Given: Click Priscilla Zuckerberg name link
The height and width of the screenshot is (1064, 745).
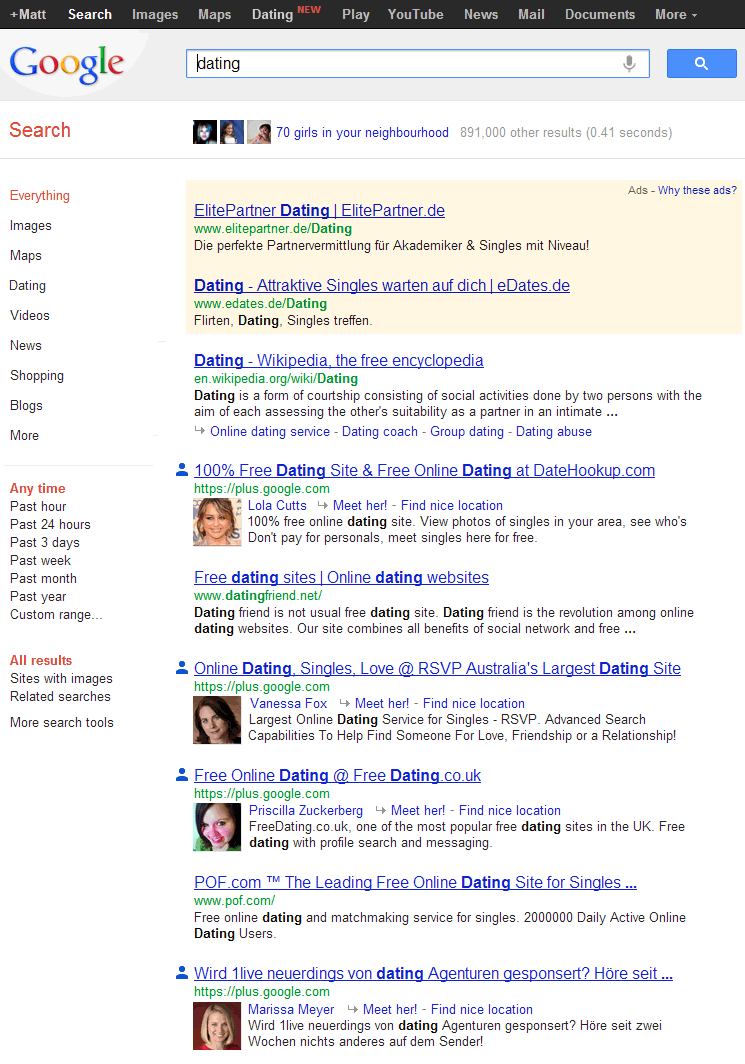Looking at the screenshot, I should click(x=306, y=810).
